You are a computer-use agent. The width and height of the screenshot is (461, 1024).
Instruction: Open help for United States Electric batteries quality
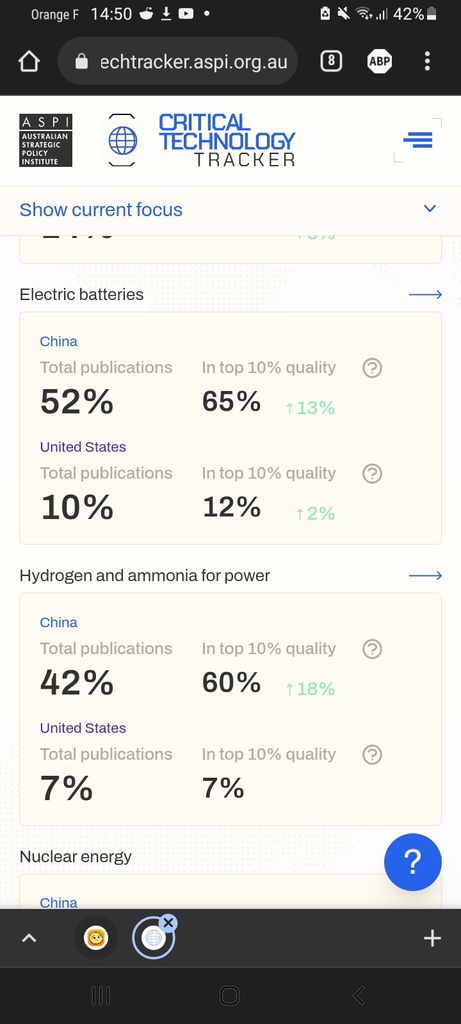click(372, 473)
